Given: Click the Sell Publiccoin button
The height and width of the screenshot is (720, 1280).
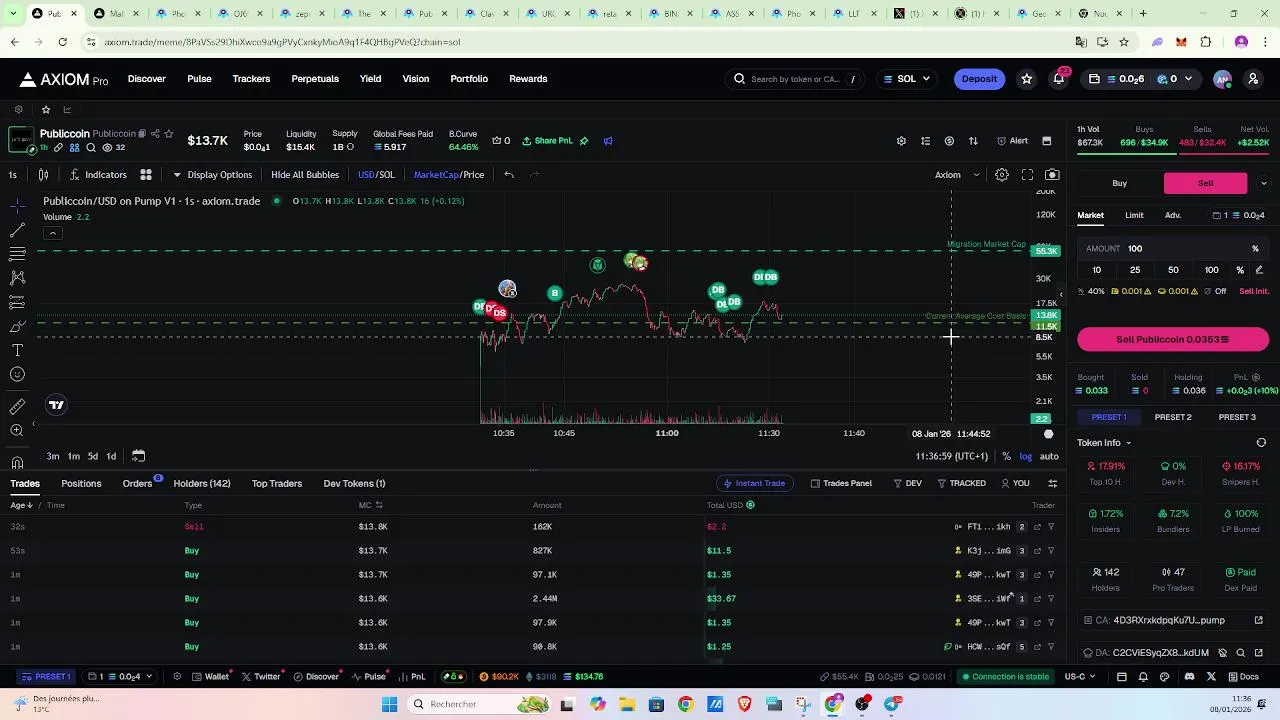Looking at the screenshot, I should pos(1173,339).
